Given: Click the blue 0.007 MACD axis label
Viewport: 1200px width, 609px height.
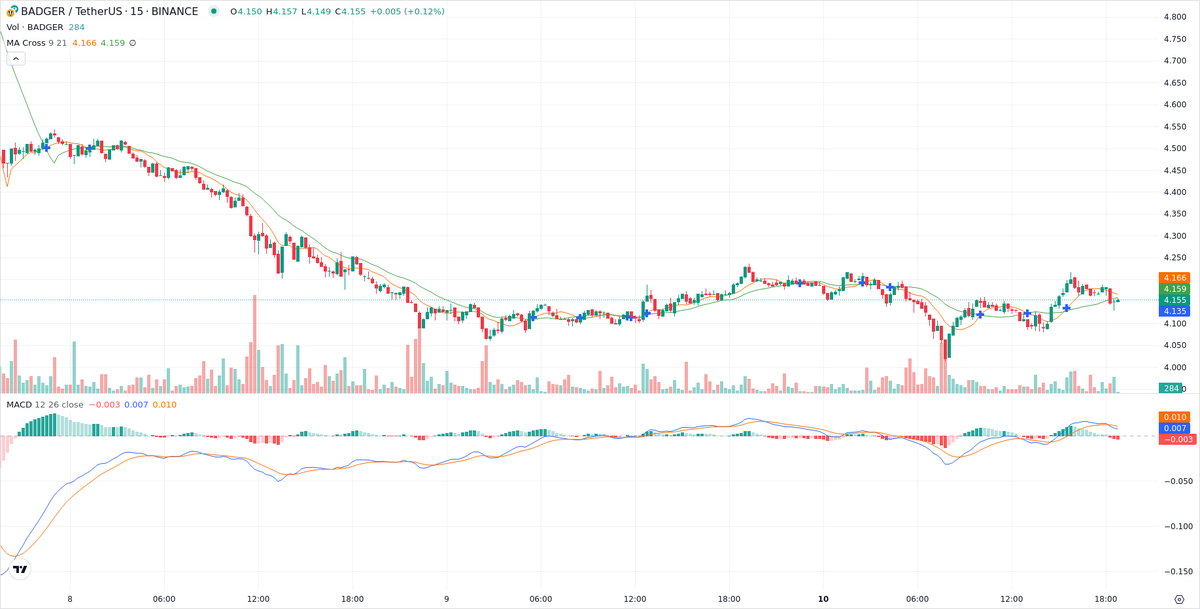Looking at the screenshot, I should coord(1174,428).
